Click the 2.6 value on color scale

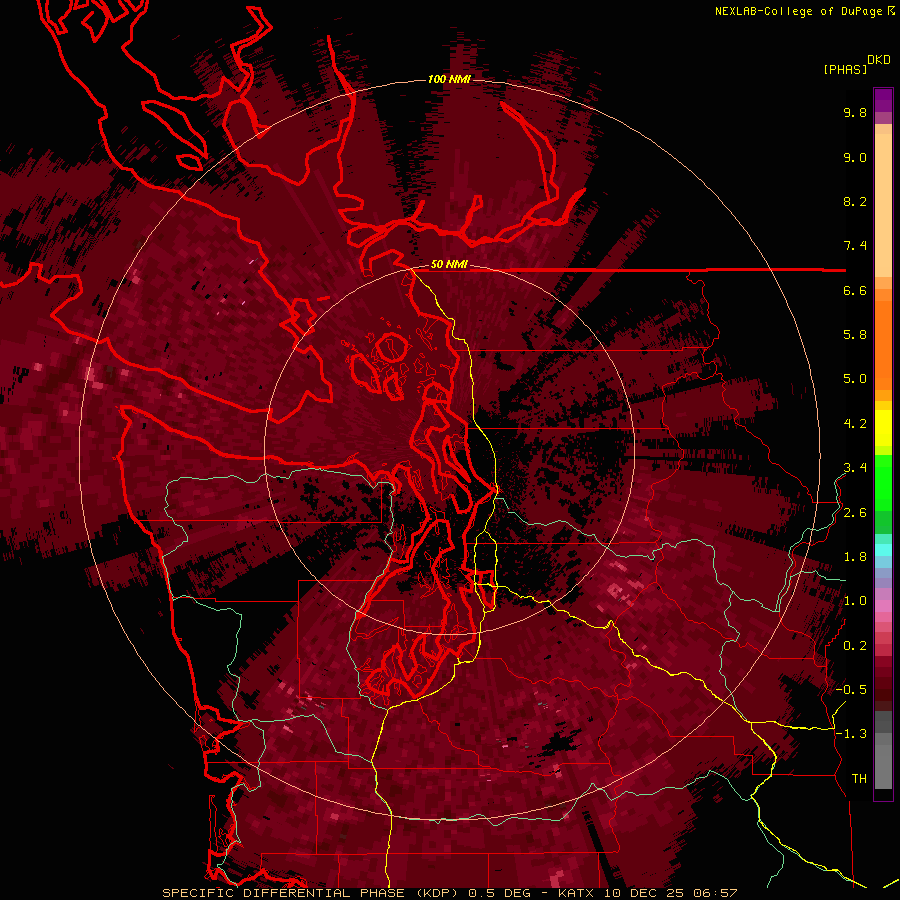coord(855,513)
